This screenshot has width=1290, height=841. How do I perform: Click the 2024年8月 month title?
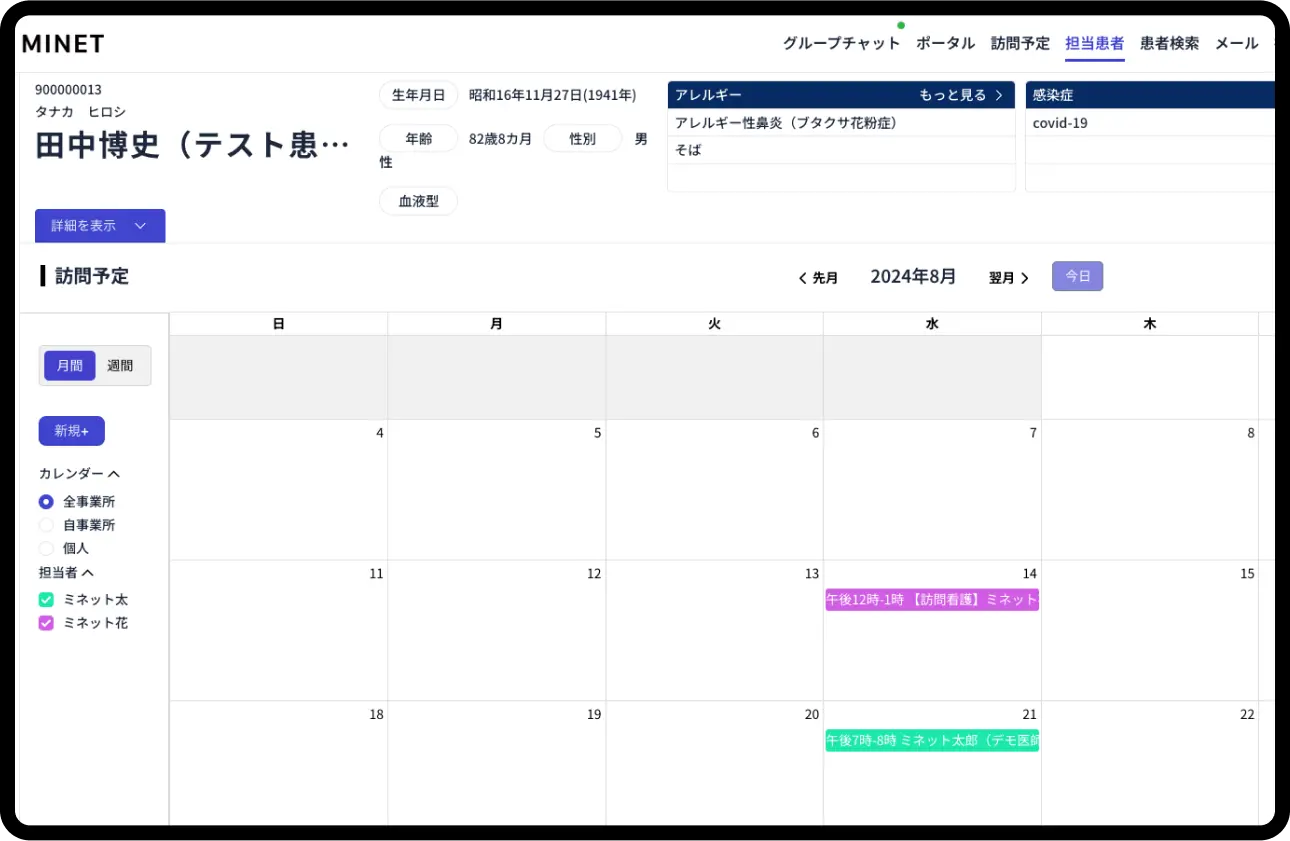point(913,277)
